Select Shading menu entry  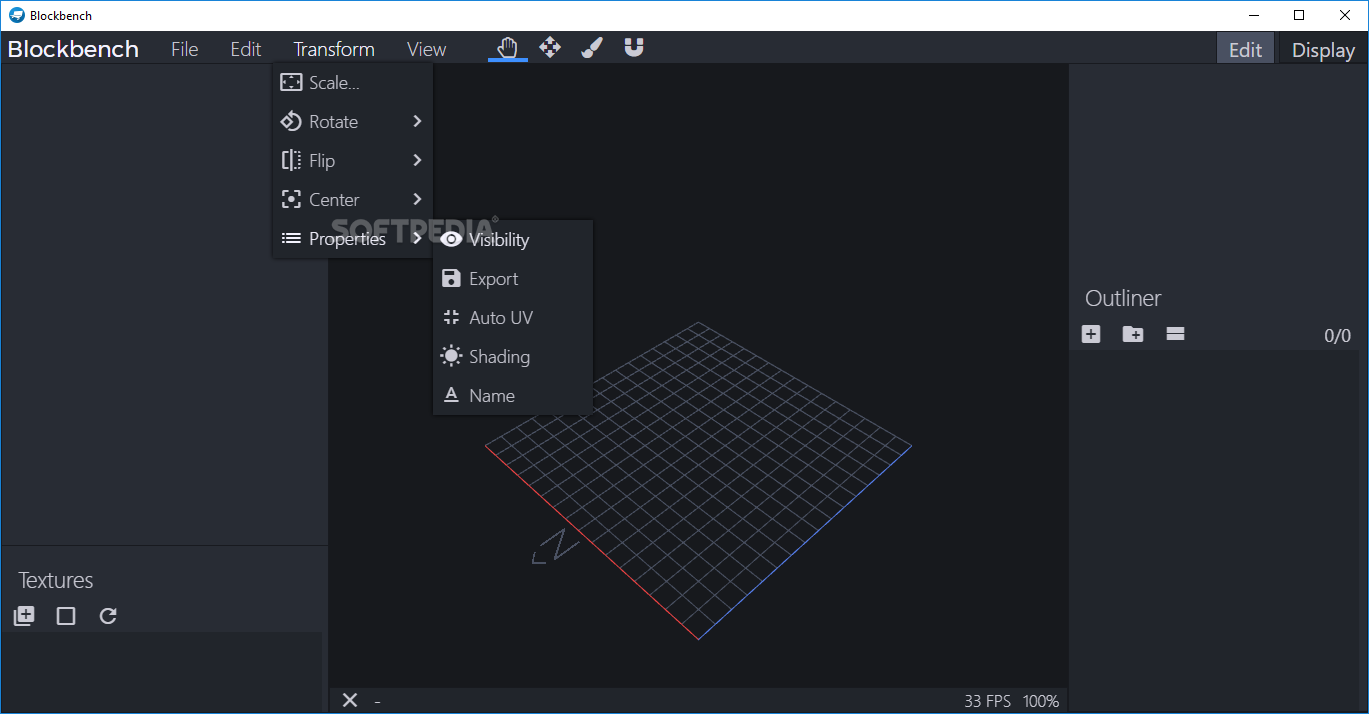point(513,357)
